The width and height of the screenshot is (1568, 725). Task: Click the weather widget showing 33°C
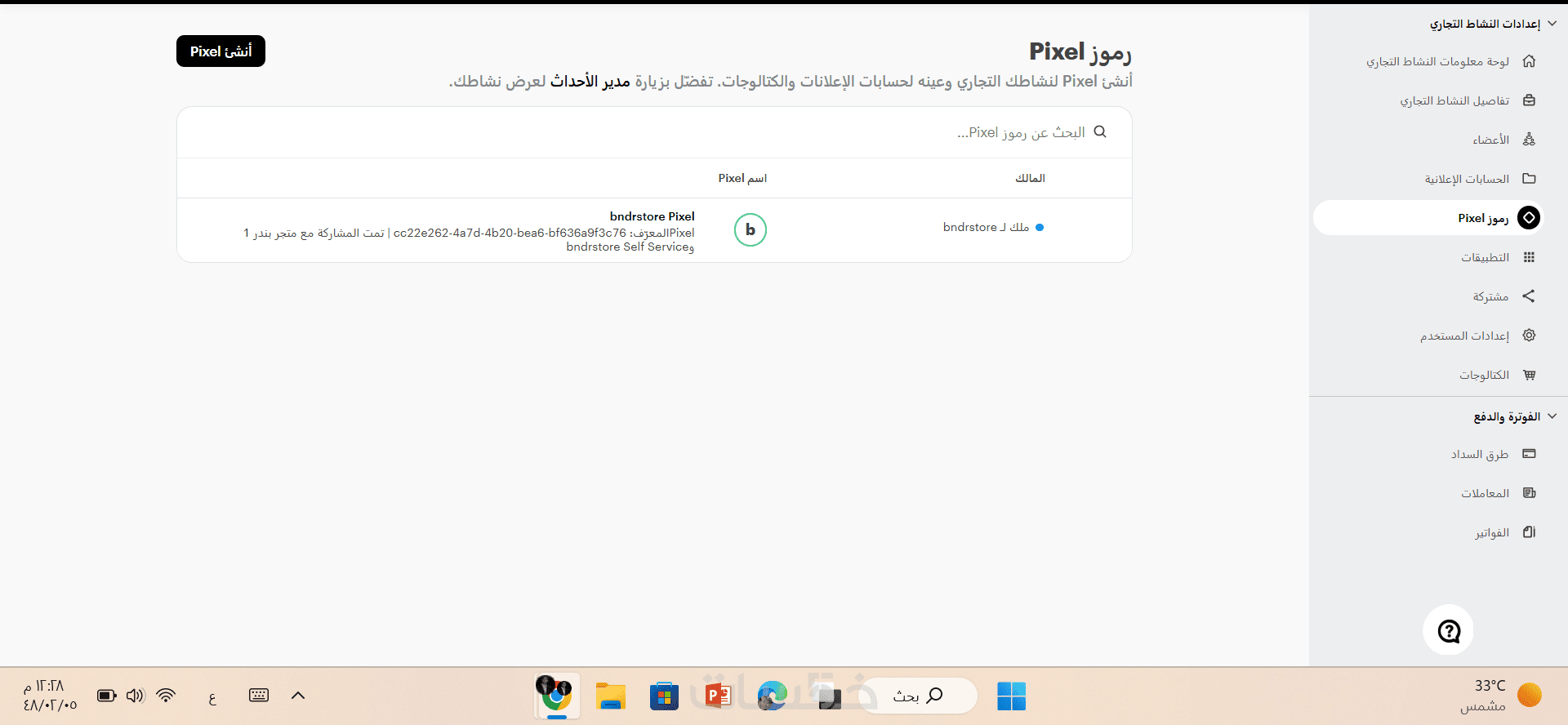click(1500, 696)
